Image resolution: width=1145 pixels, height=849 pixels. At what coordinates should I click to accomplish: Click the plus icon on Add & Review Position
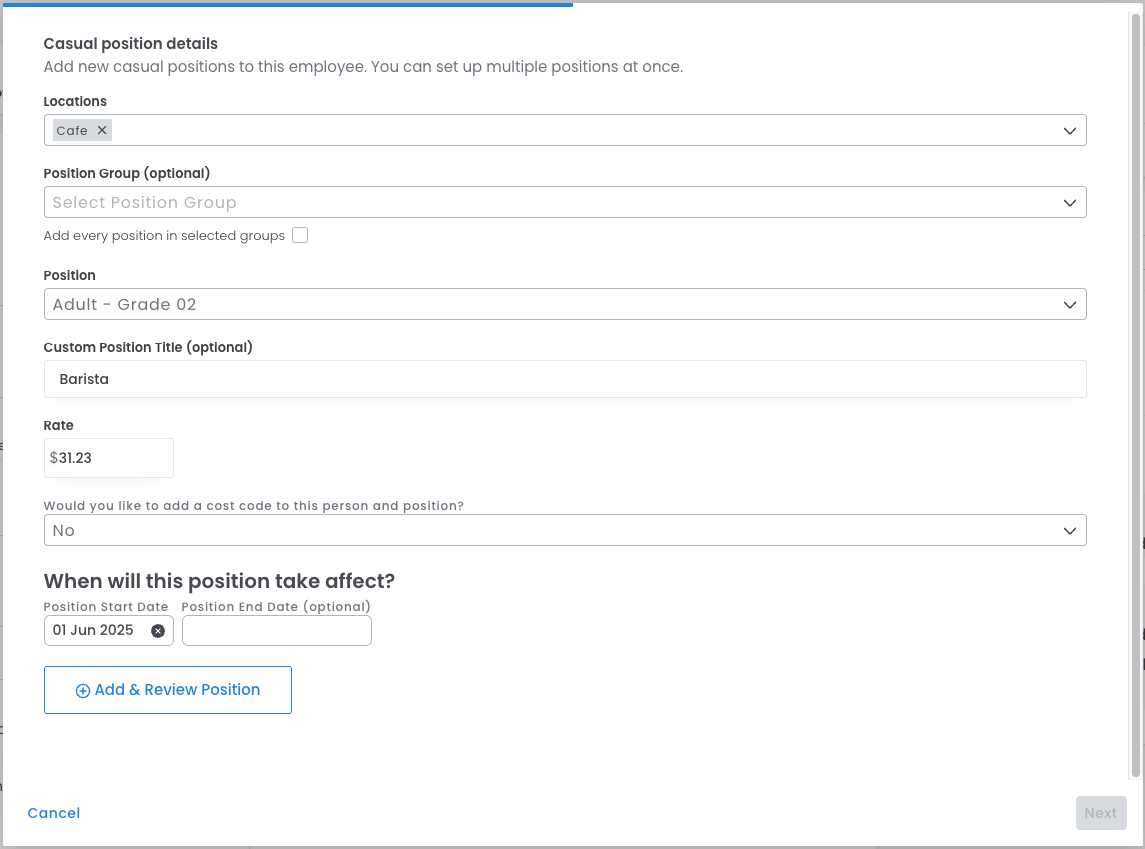[x=83, y=691]
